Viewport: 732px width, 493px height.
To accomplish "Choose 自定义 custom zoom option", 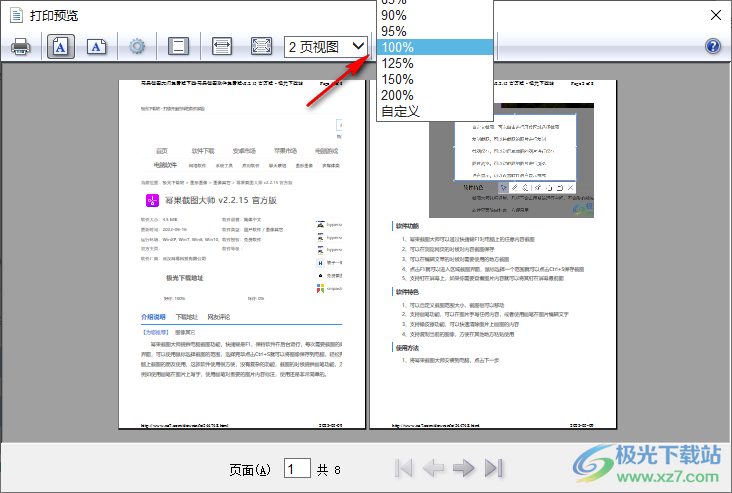I will [x=435, y=111].
